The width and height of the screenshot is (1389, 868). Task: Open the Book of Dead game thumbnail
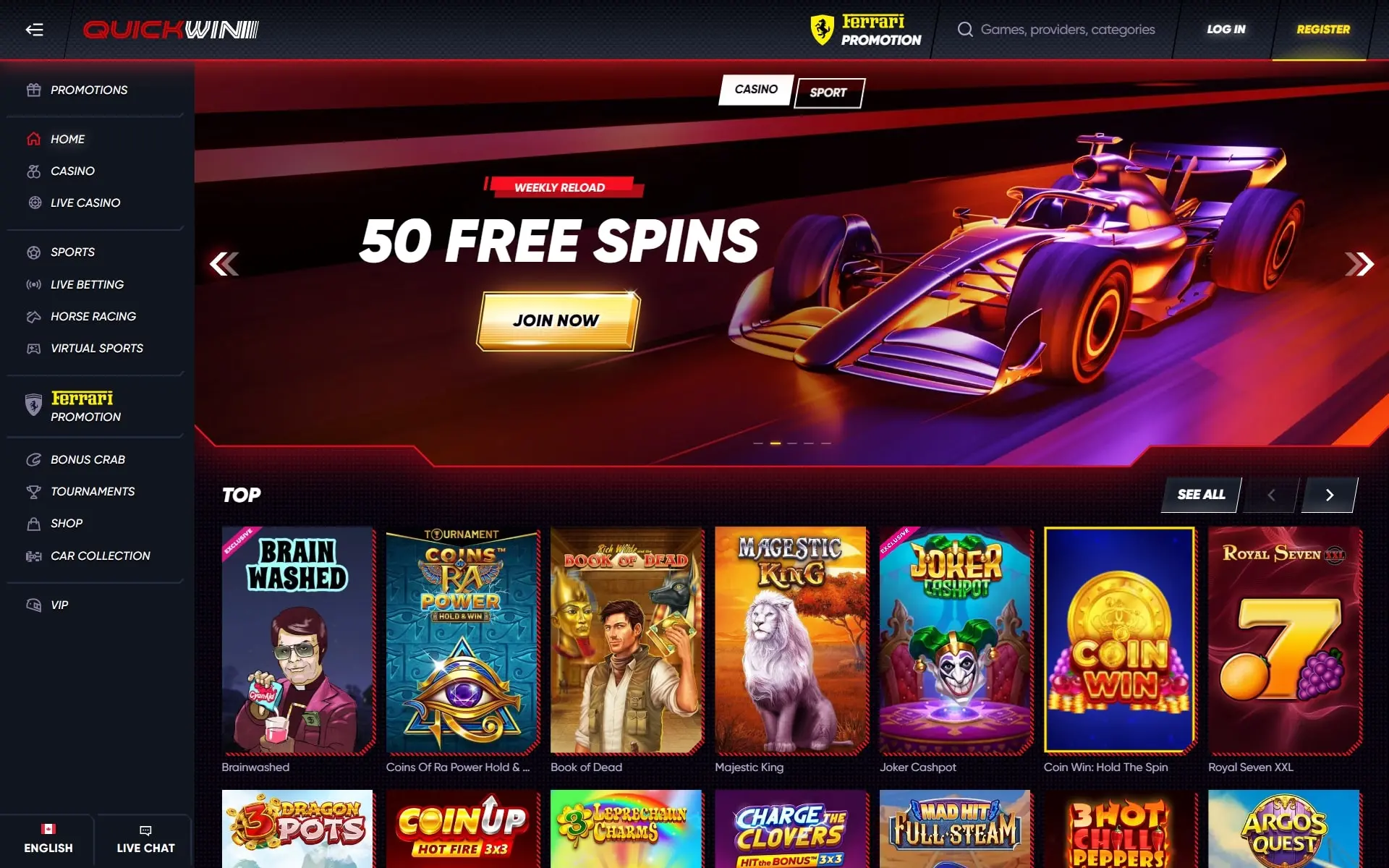(x=626, y=640)
